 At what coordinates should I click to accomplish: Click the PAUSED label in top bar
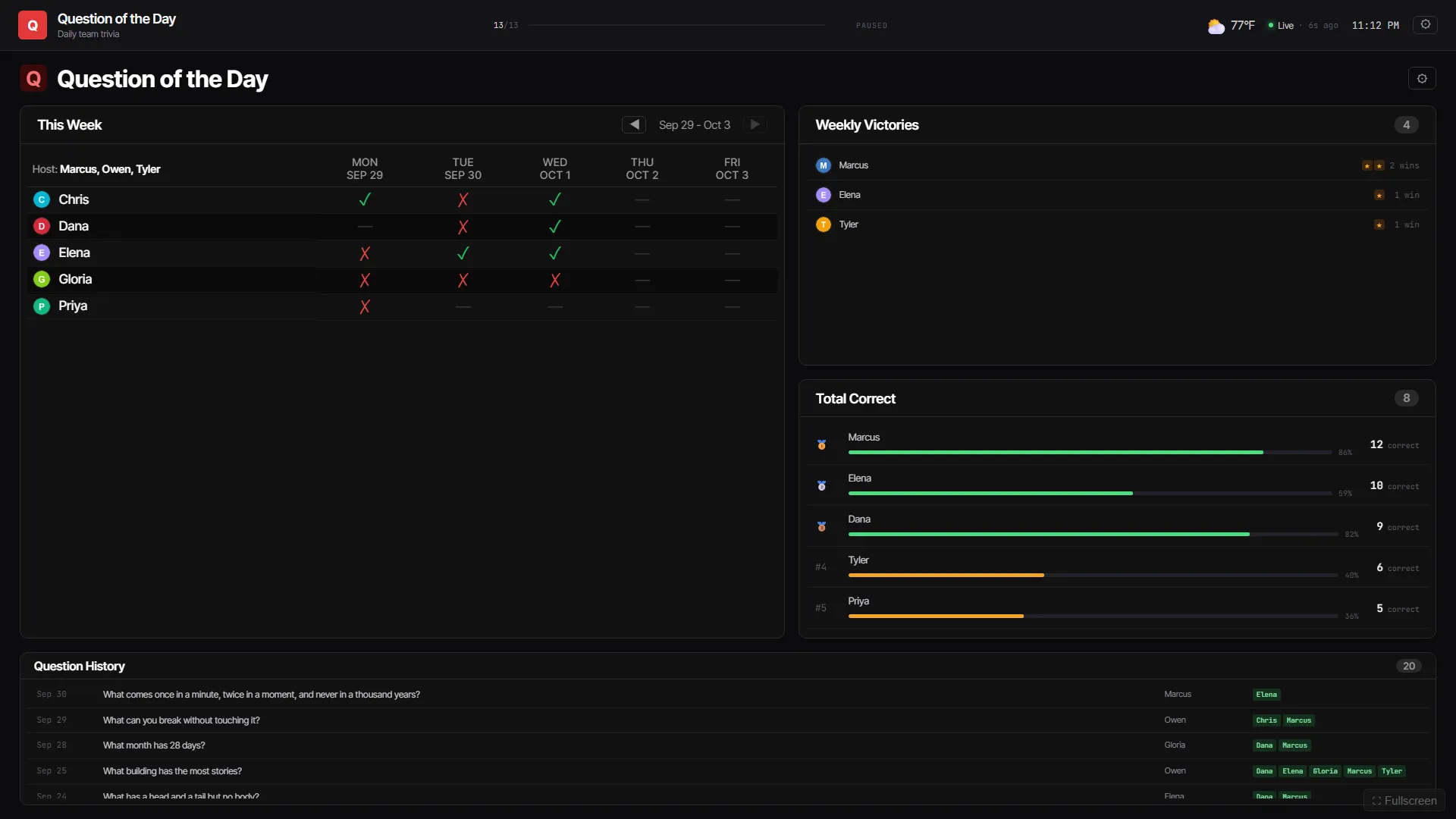[871, 26]
